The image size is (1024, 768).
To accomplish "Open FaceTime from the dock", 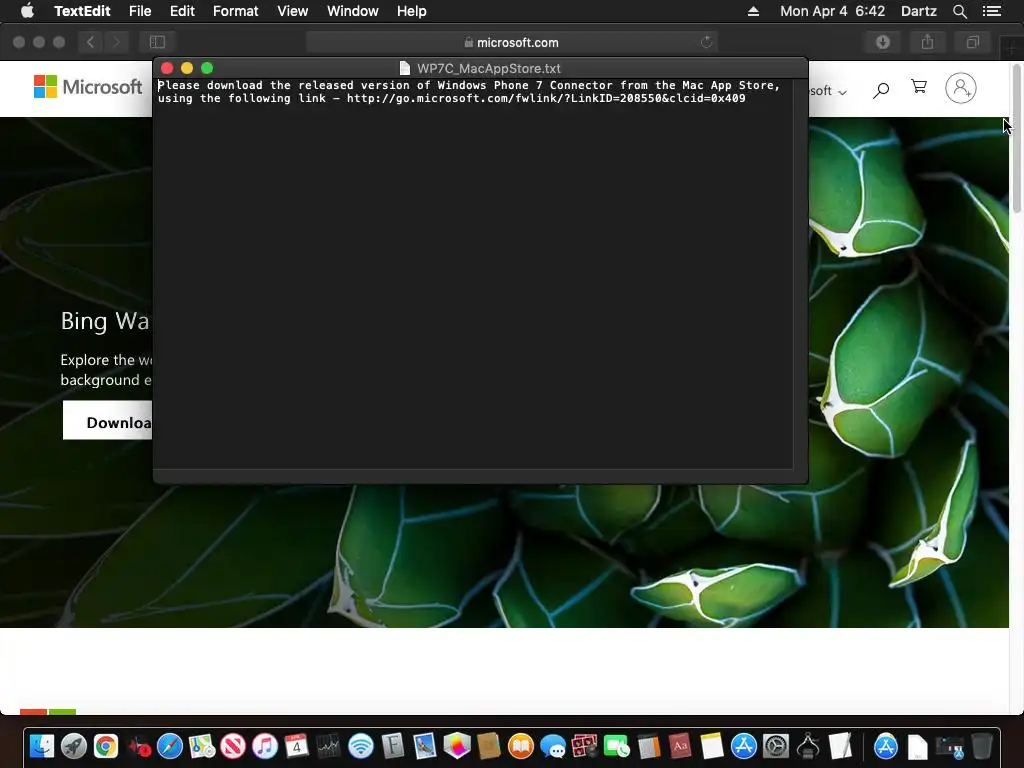I will [616, 746].
